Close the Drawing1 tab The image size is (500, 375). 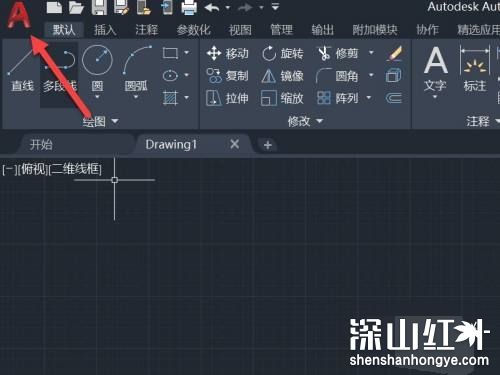point(235,144)
